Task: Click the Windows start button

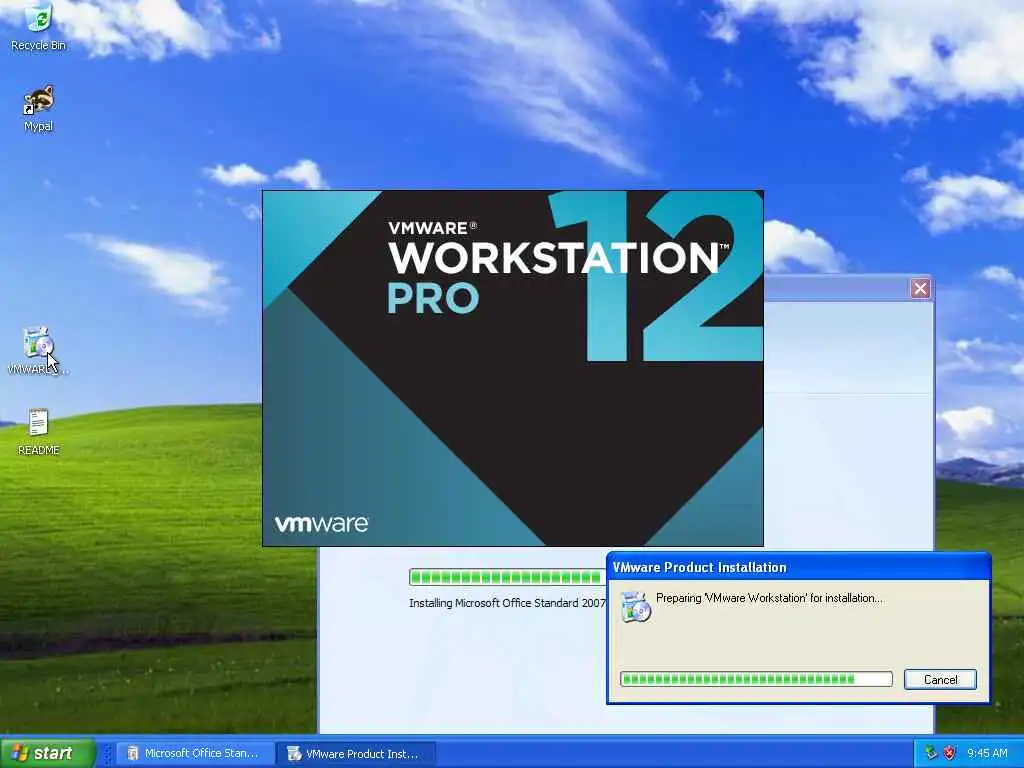Action: pos(48,753)
